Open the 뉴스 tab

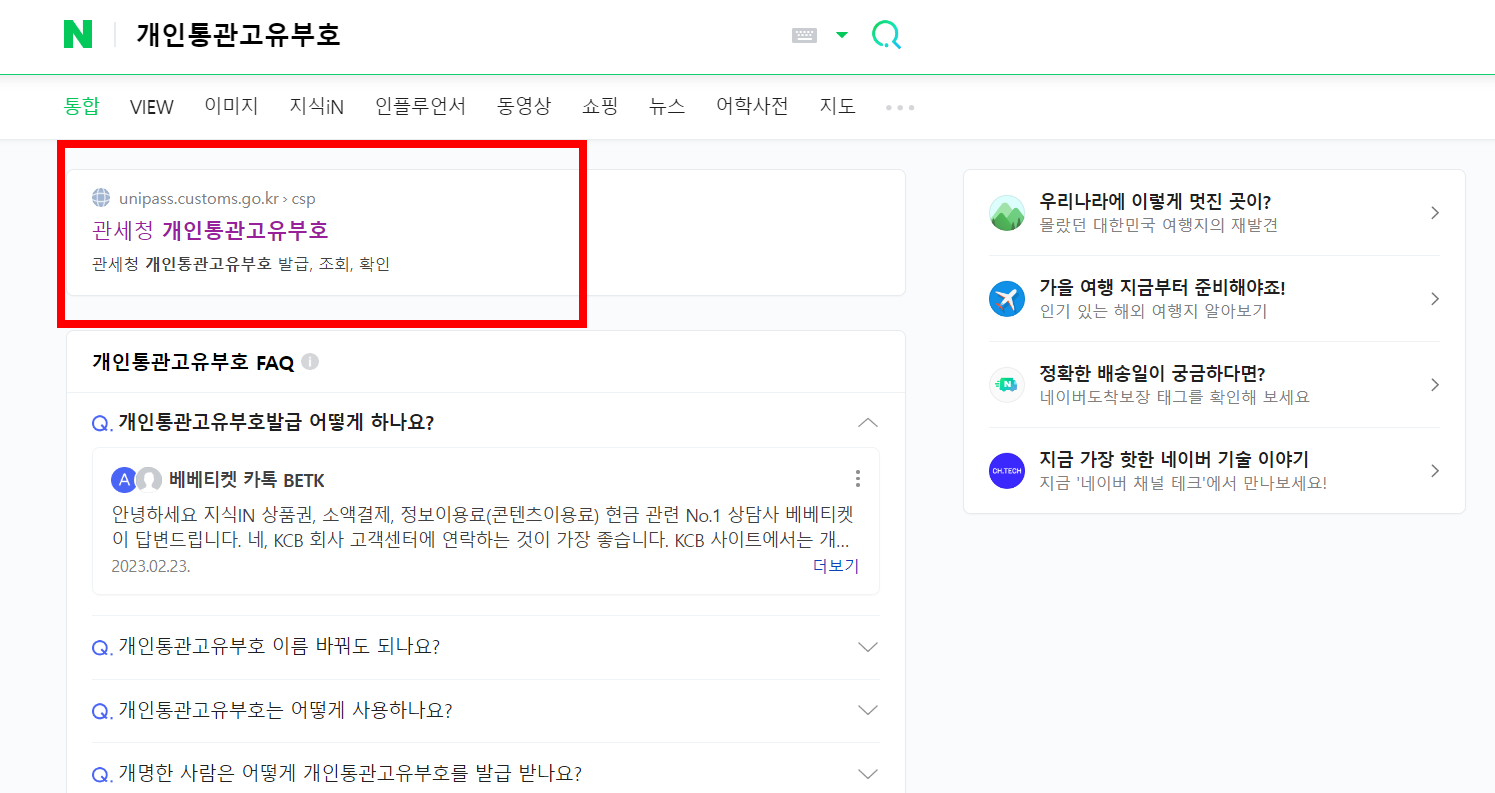tap(667, 106)
